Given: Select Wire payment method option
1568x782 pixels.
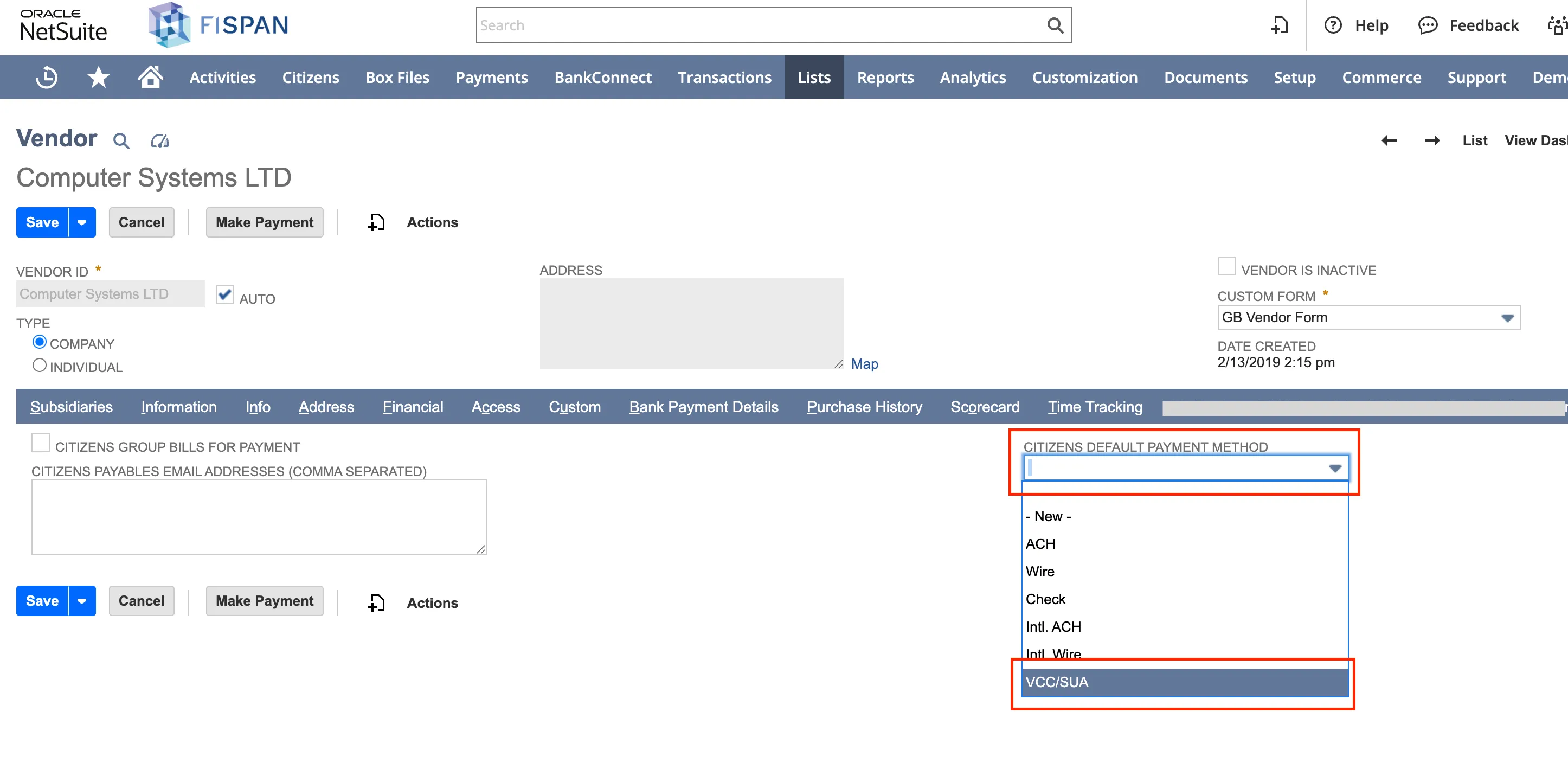Looking at the screenshot, I should pos(1185,572).
